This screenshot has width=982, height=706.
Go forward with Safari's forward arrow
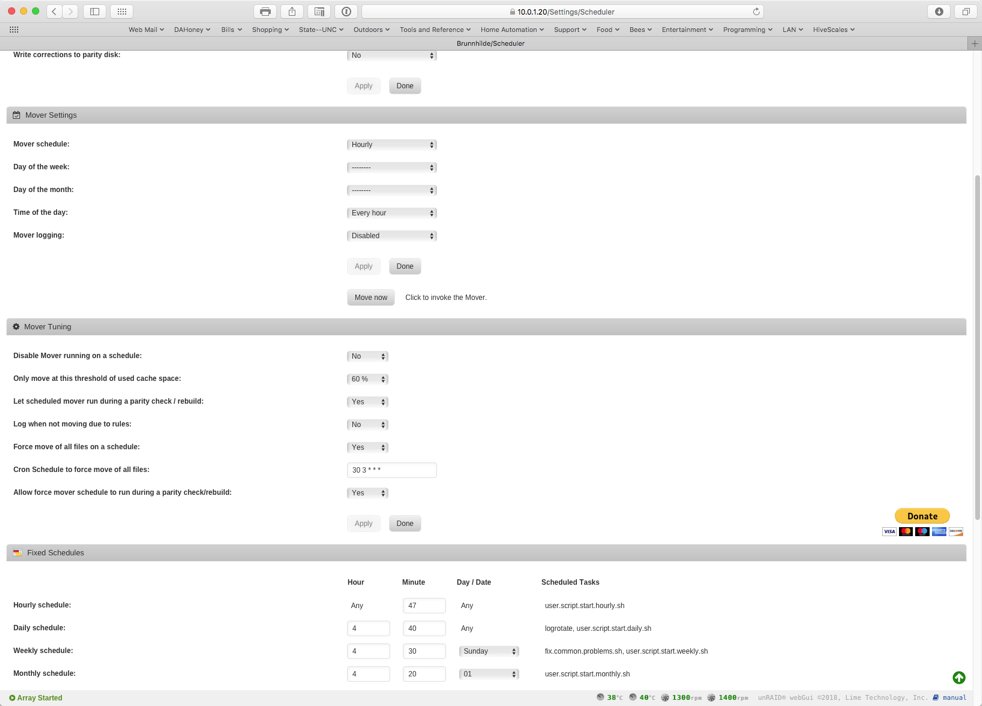point(70,11)
